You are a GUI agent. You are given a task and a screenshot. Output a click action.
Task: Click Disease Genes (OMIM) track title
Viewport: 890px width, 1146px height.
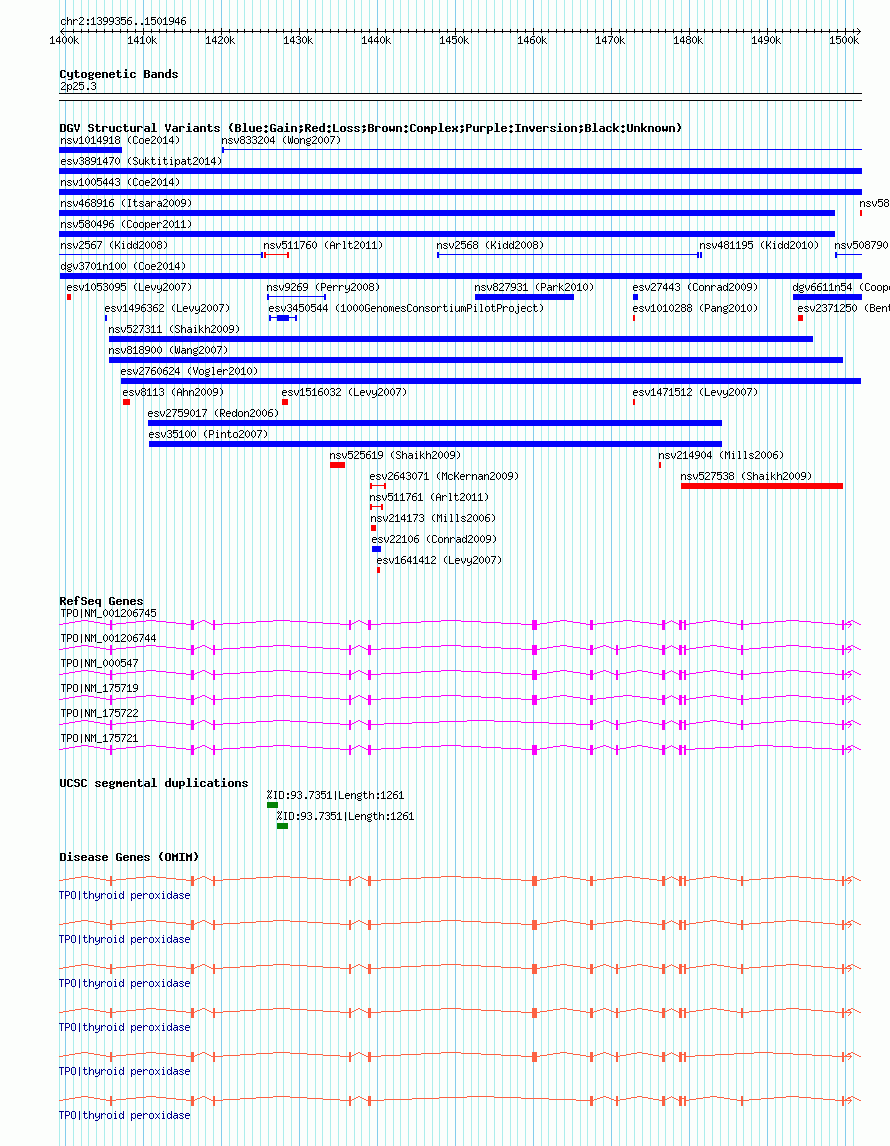coord(129,857)
